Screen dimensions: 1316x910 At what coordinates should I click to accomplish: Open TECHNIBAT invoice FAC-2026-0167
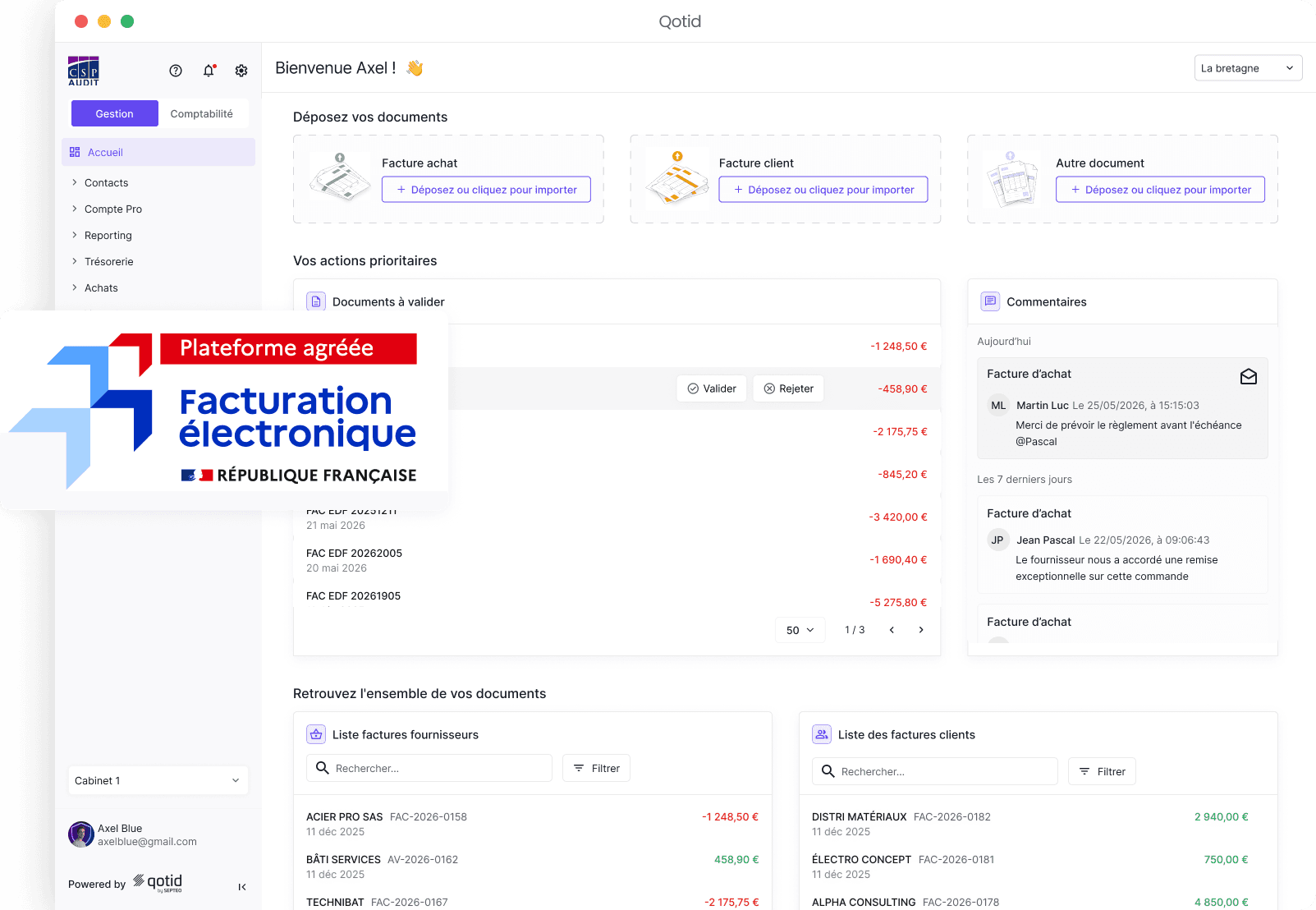[532, 902]
